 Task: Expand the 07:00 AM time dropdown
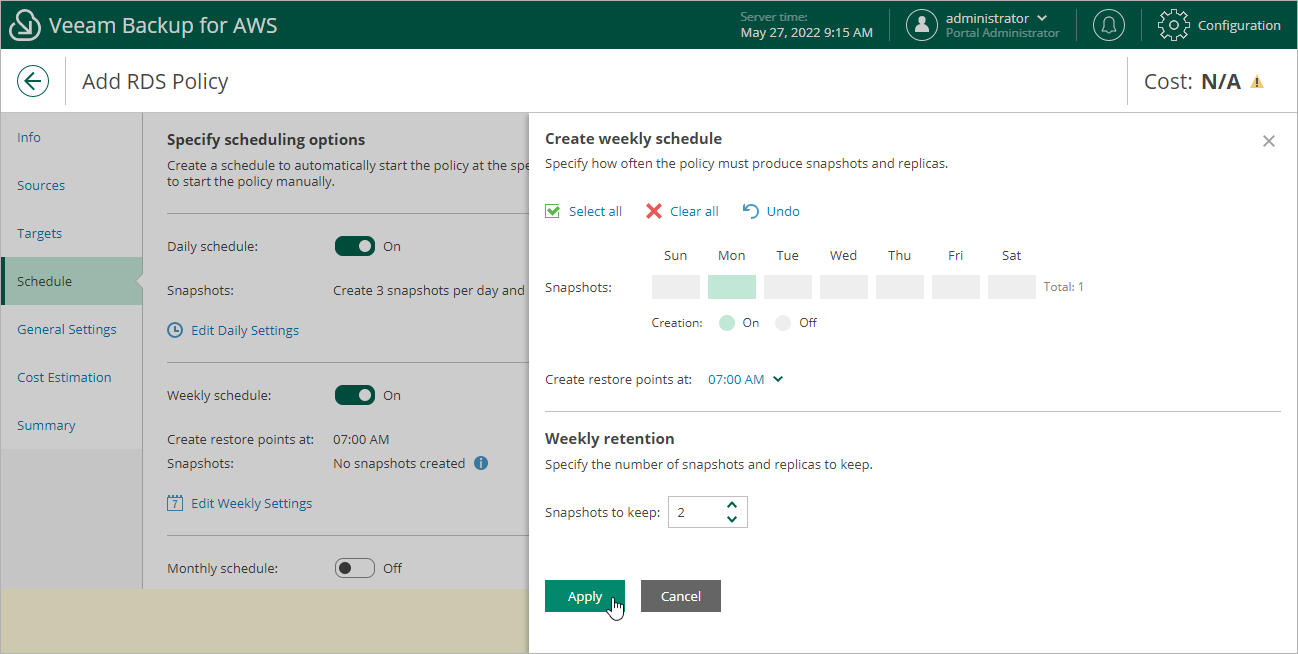[x=745, y=379]
